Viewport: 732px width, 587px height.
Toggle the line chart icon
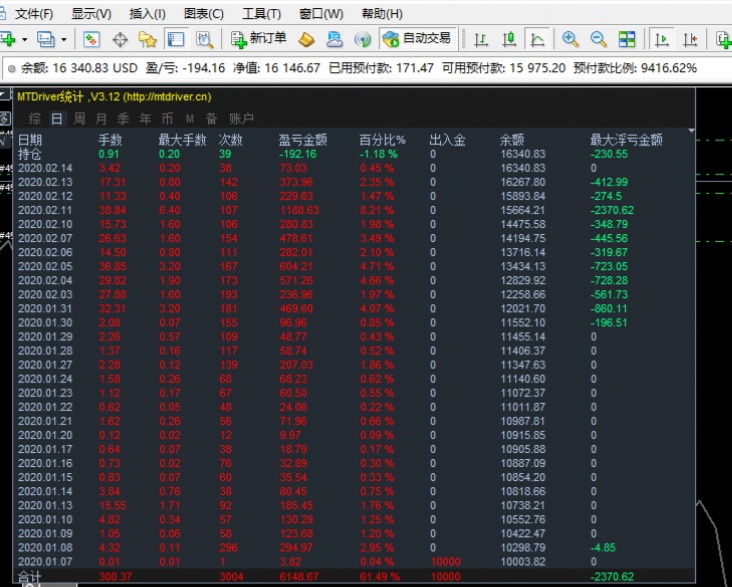pos(537,39)
